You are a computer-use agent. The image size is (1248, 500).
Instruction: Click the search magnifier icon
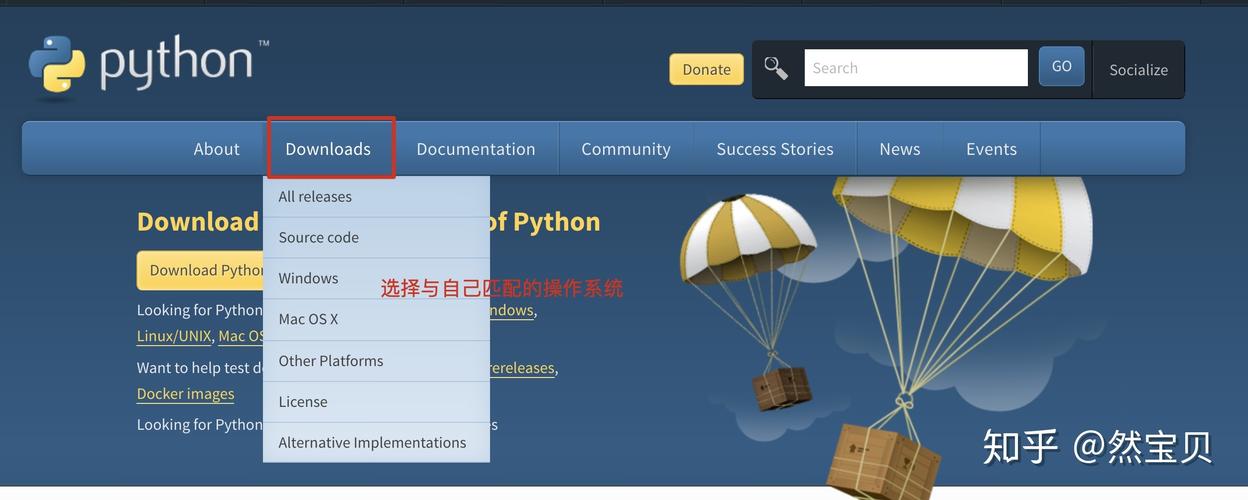point(776,68)
